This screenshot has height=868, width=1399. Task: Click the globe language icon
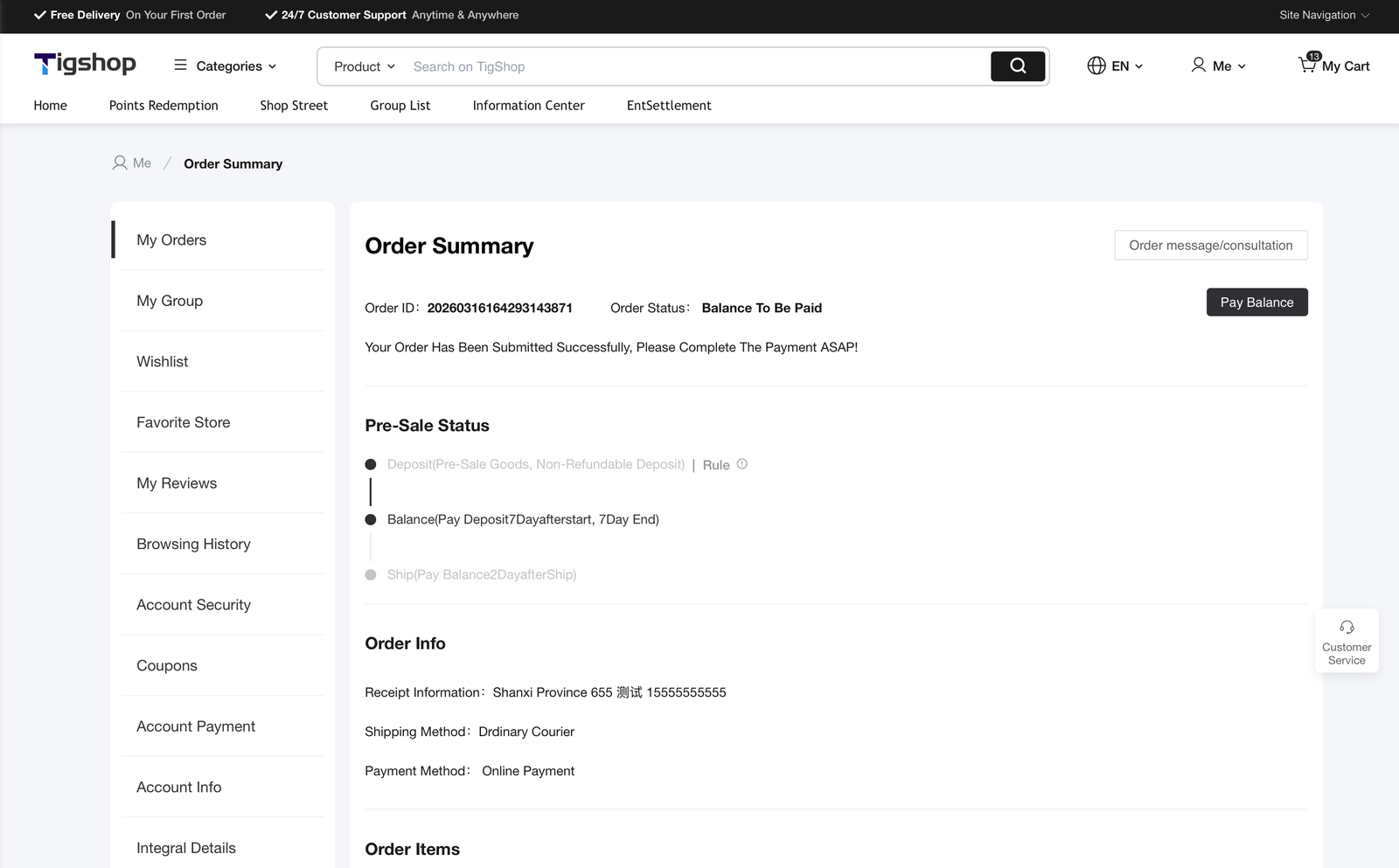[x=1096, y=66]
